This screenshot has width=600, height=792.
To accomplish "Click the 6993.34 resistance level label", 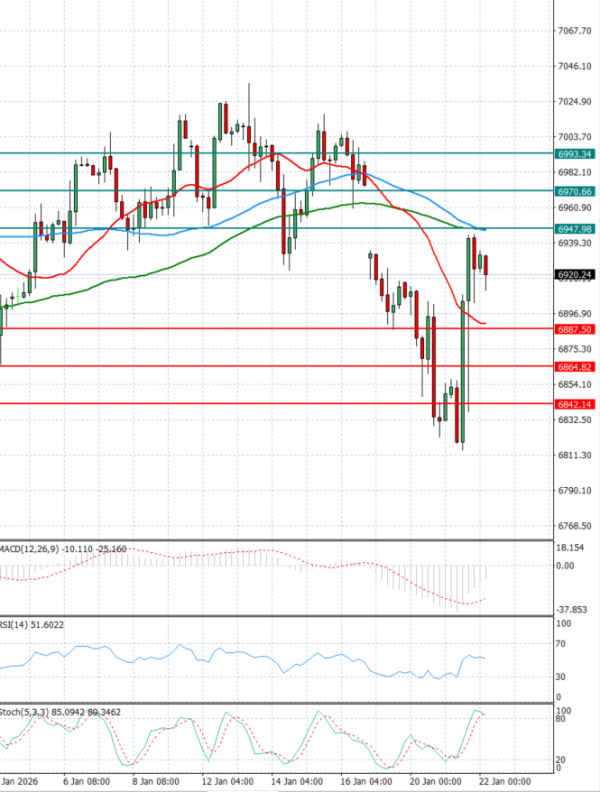I will [x=574, y=154].
